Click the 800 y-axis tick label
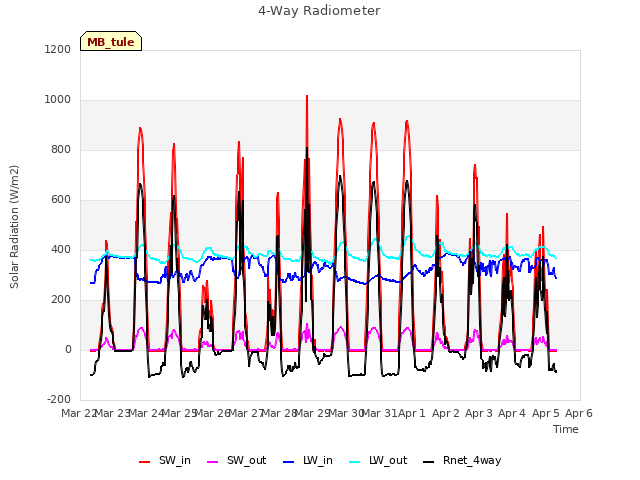The height and width of the screenshot is (480, 640). [61, 149]
